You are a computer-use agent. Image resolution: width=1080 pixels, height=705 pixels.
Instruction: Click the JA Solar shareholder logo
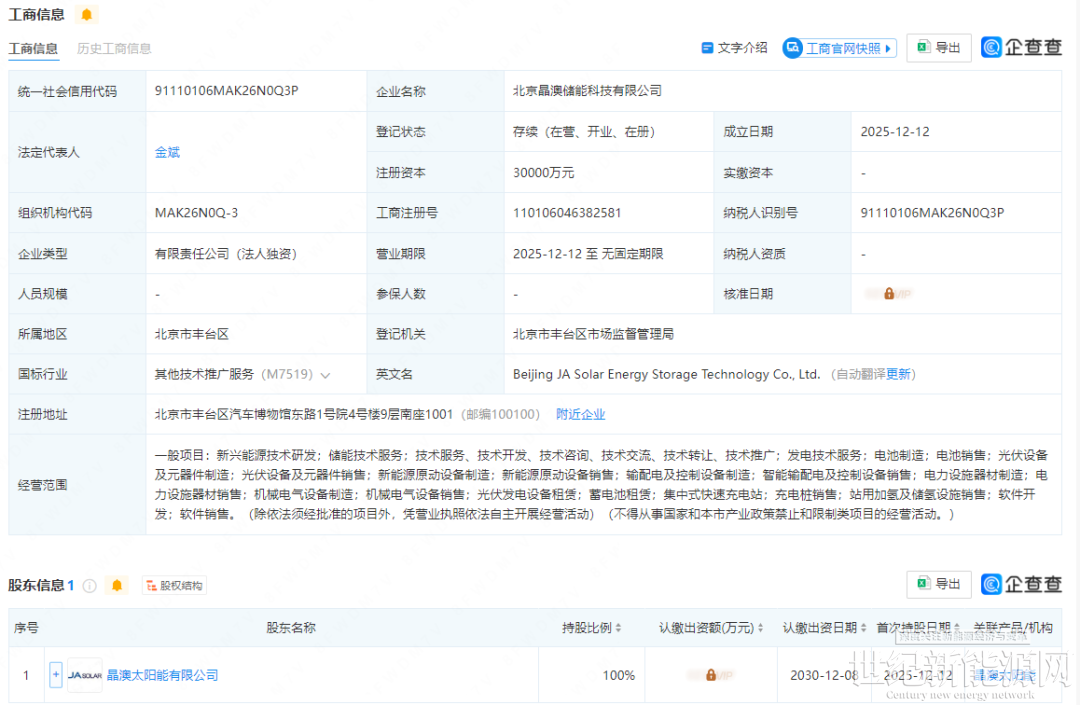(85, 675)
